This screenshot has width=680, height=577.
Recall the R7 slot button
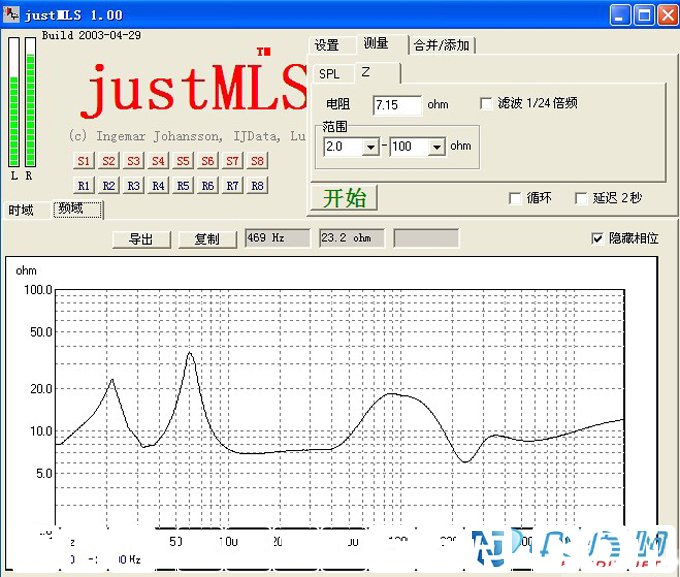pyautogui.click(x=232, y=186)
